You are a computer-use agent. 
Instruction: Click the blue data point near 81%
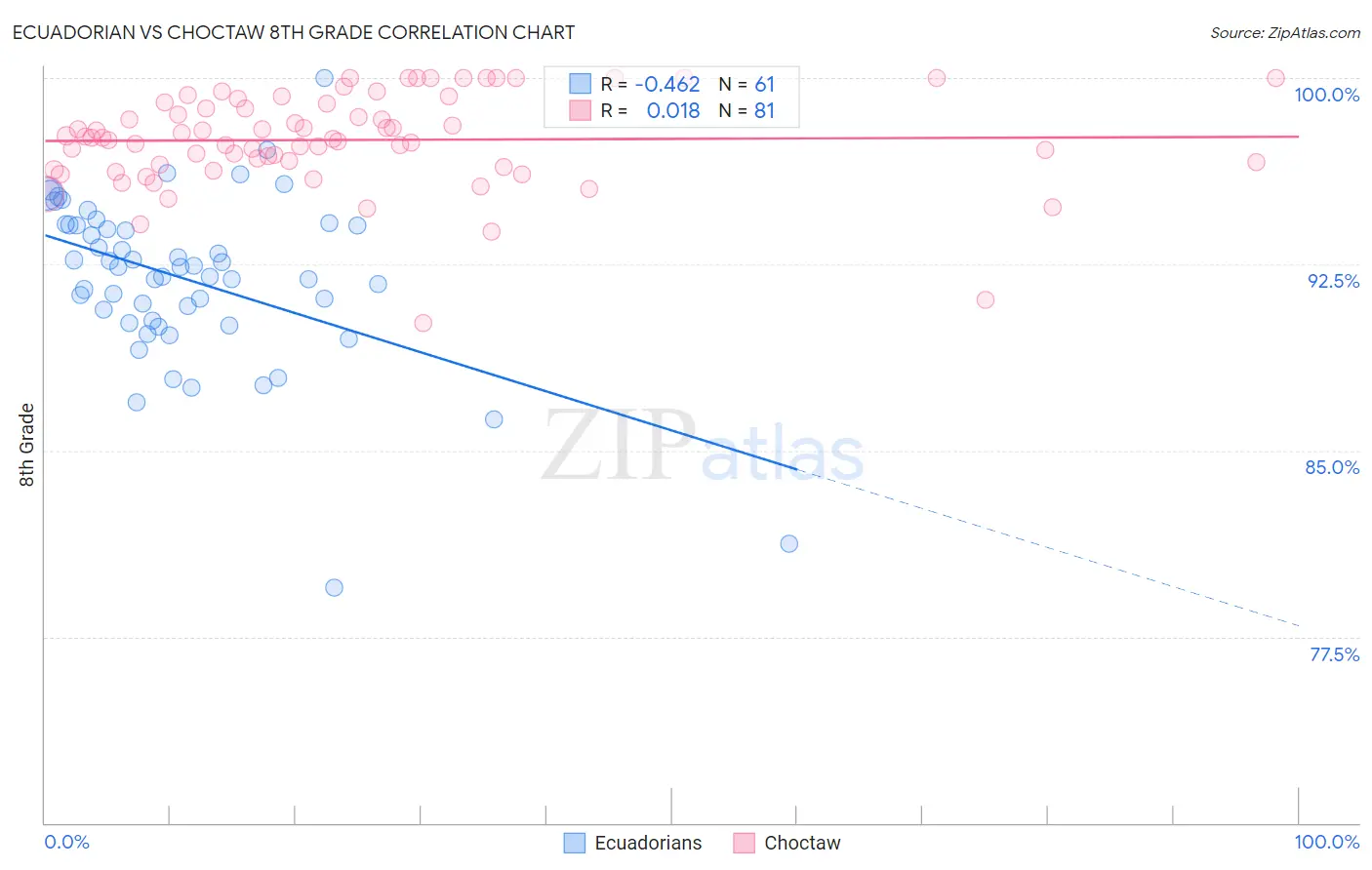(x=789, y=543)
